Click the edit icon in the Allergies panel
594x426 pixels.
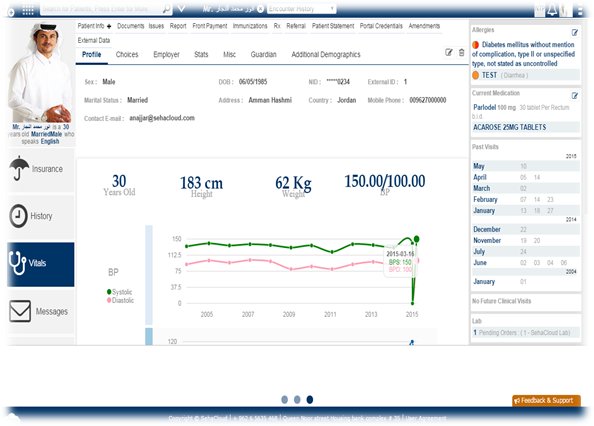point(575,33)
